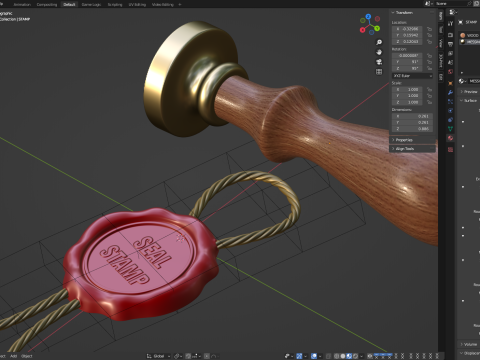Click the Dimensions Z value field

coord(412,129)
